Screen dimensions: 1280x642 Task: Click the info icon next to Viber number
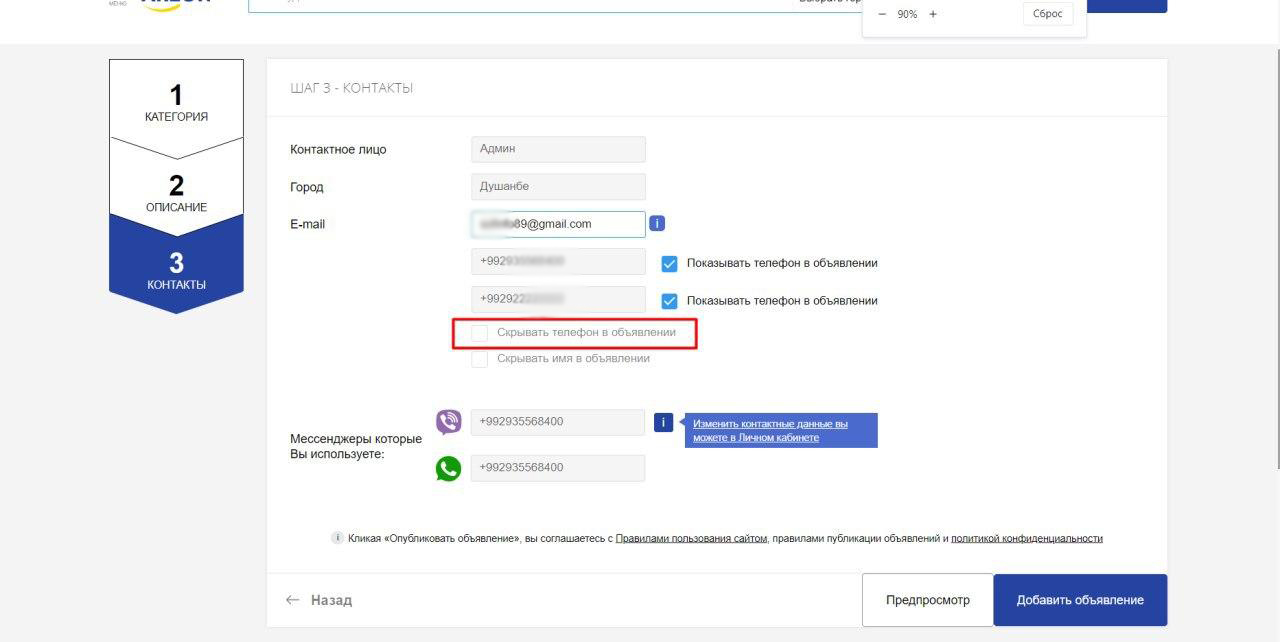tap(663, 422)
